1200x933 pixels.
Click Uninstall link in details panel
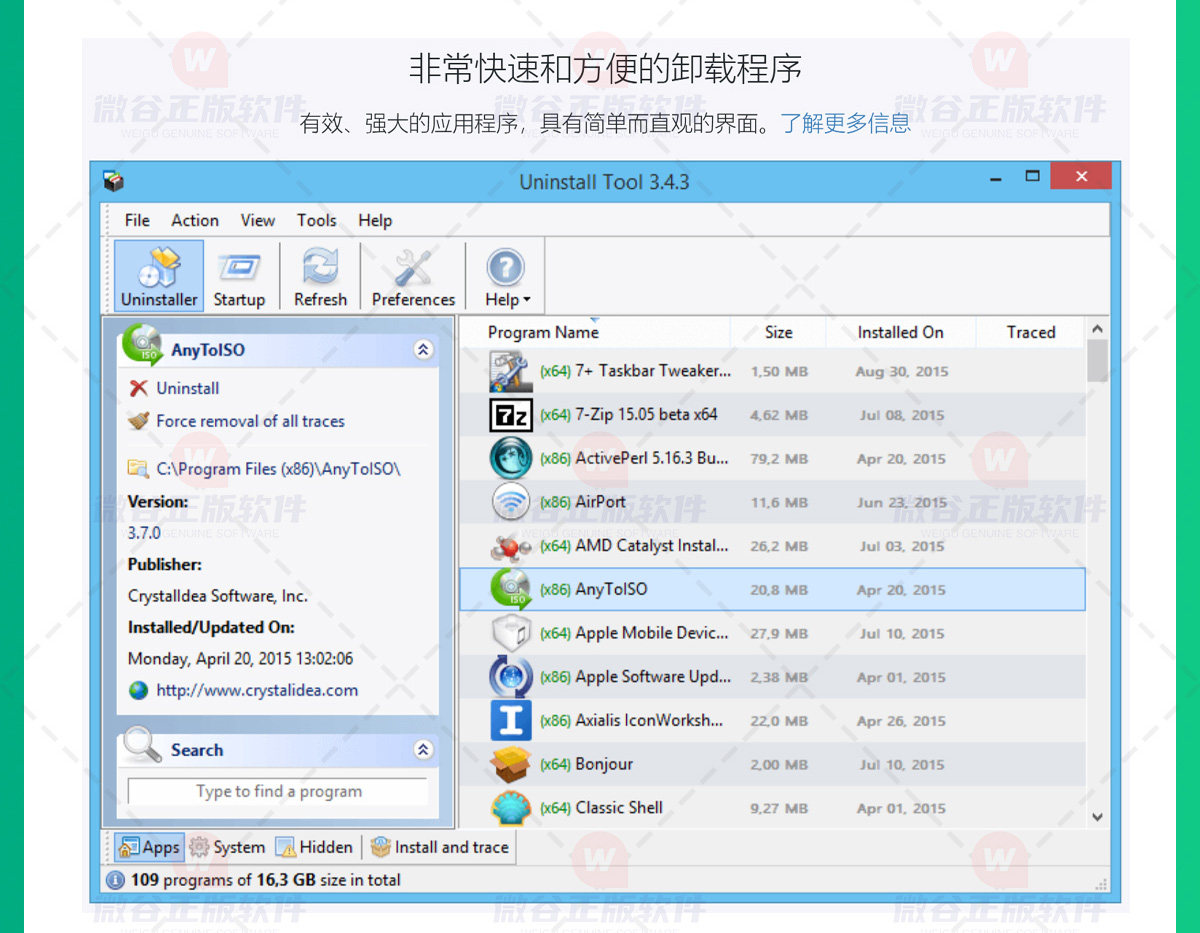tap(188, 388)
